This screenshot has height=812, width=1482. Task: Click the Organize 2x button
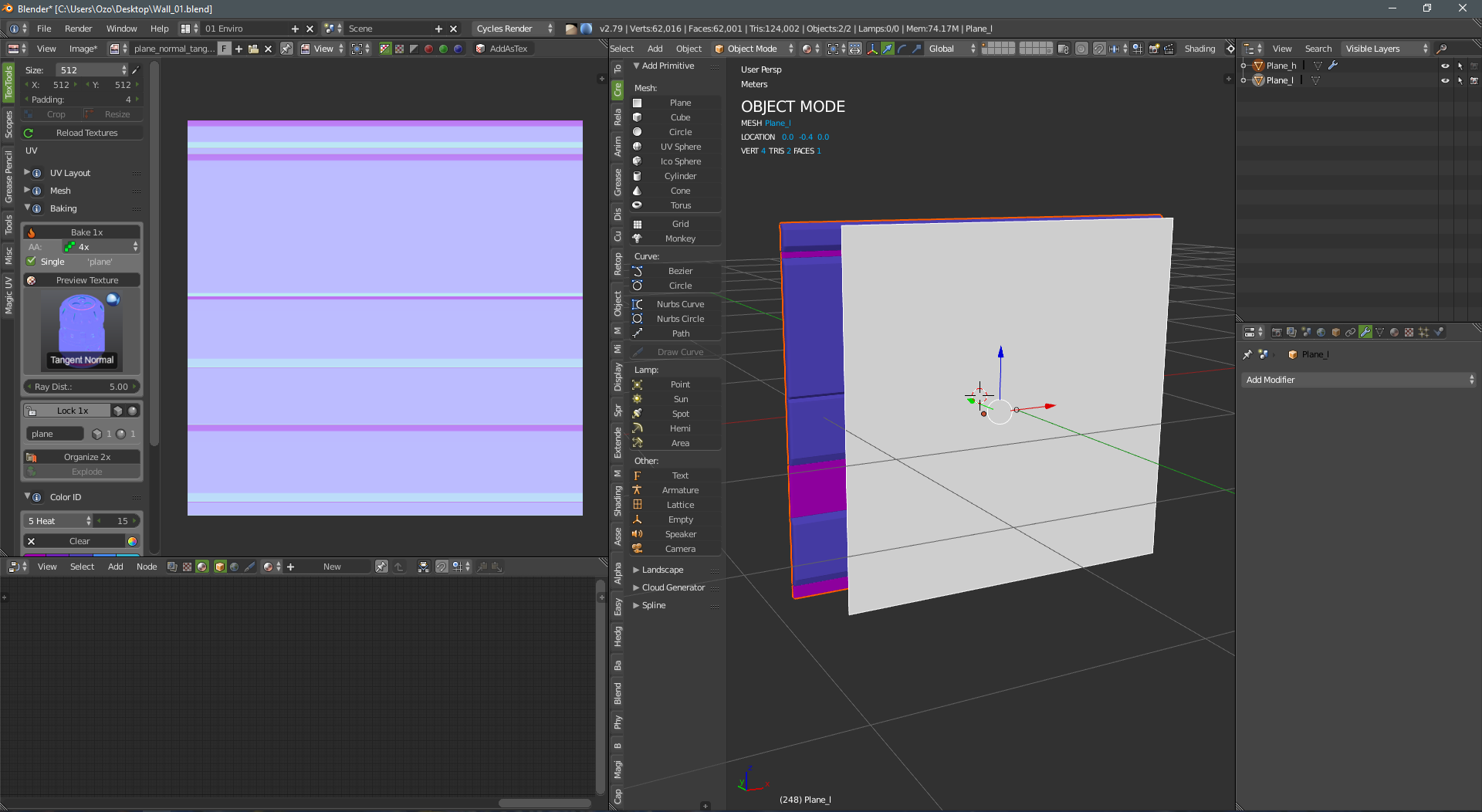pyautogui.click(x=81, y=457)
